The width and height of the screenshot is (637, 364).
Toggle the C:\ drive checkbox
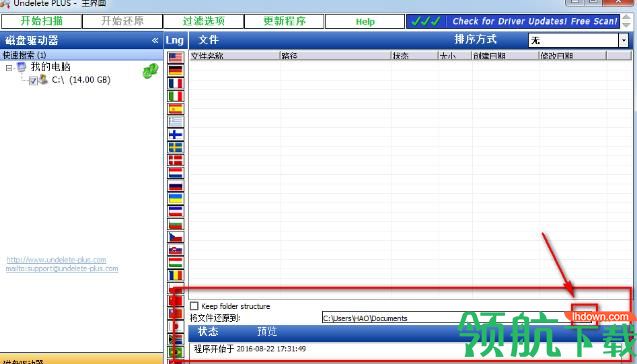(x=33, y=80)
